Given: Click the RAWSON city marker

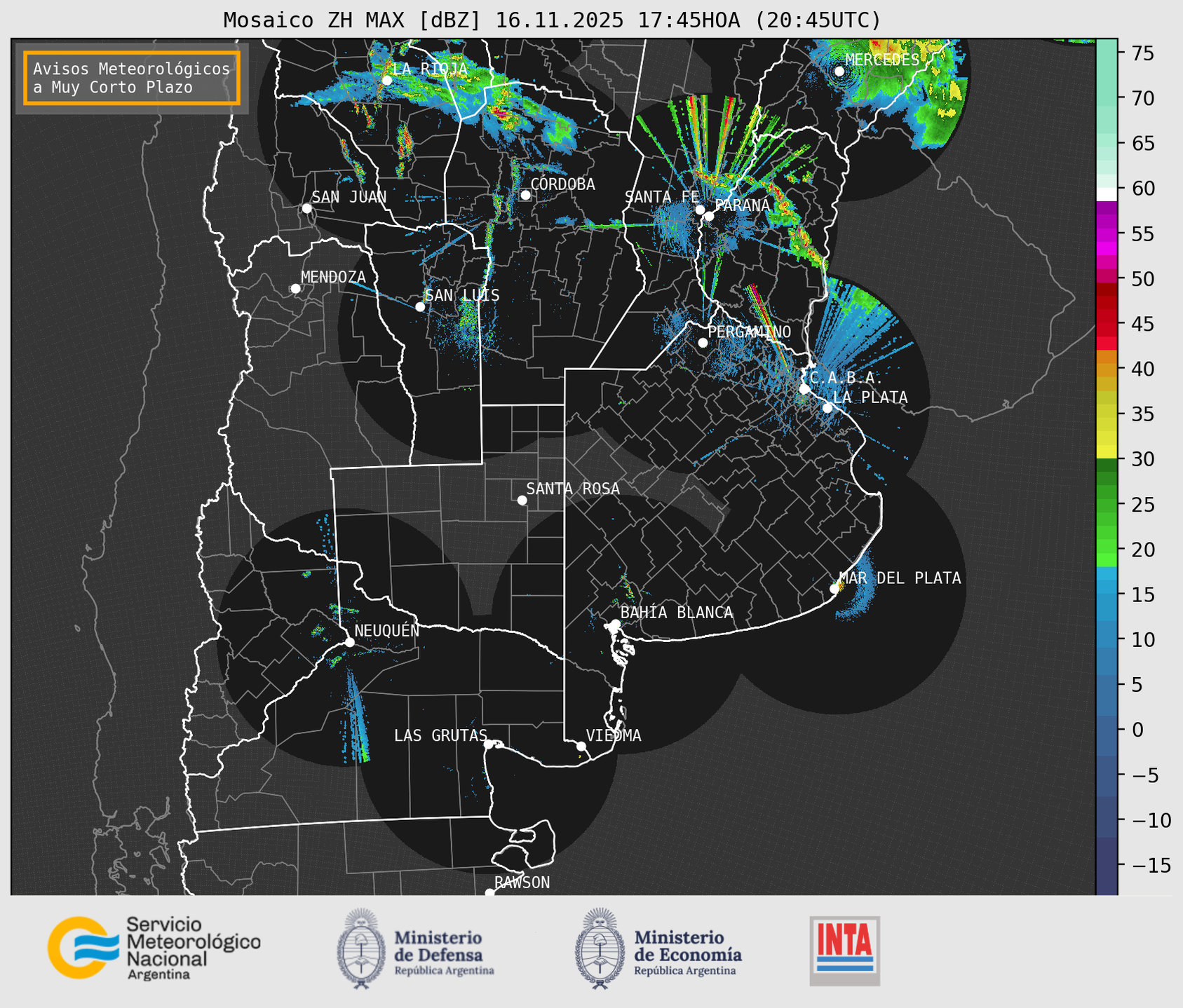Looking at the screenshot, I should click(x=489, y=893).
